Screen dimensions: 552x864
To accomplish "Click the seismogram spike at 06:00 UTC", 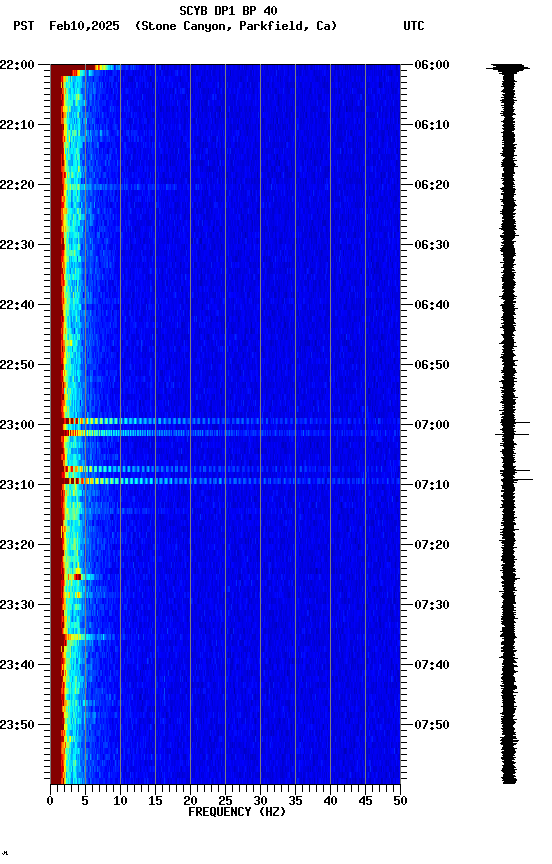I will [x=508, y=68].
